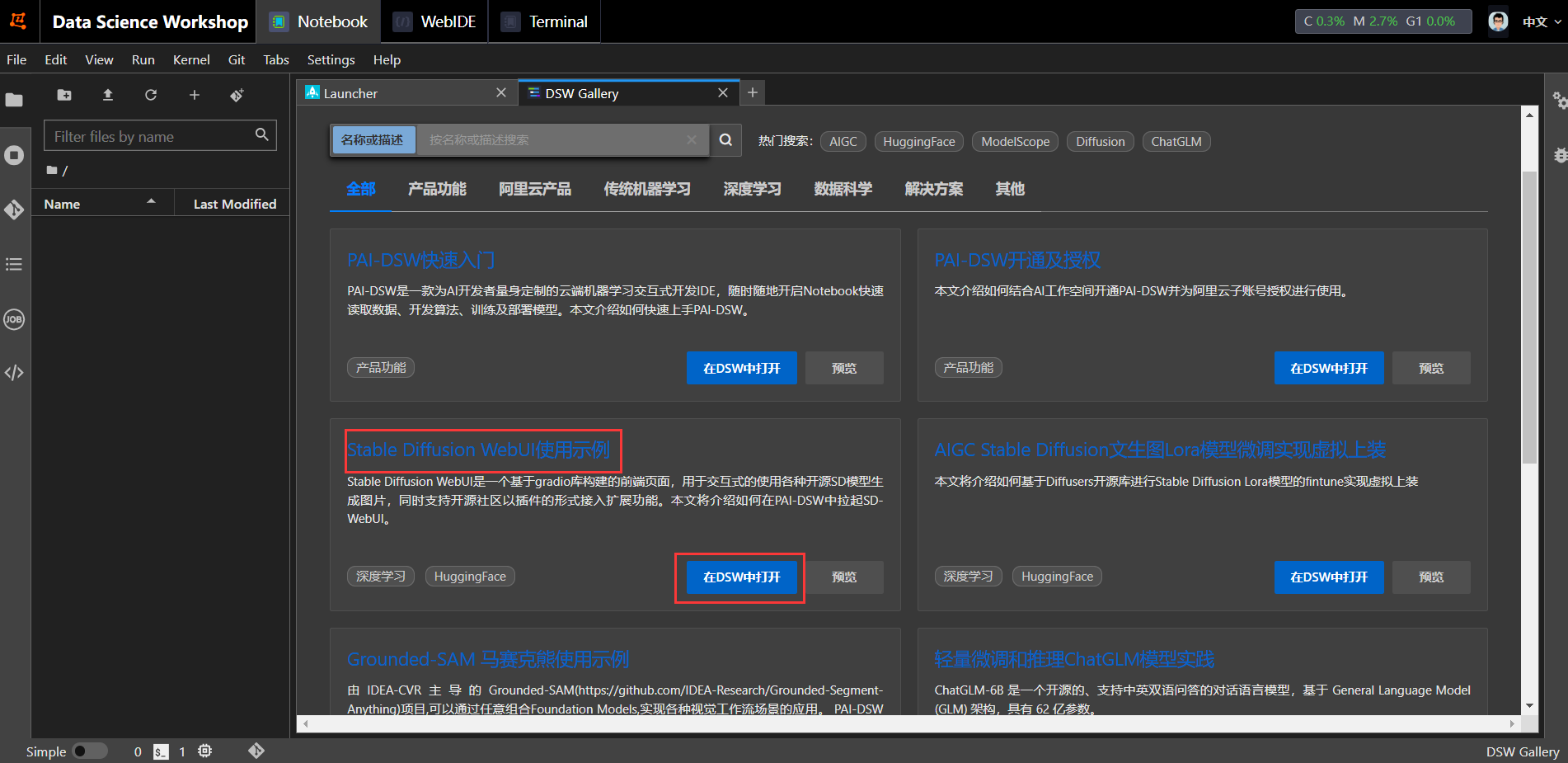Open the 轻量微调和推理ChatGLM模型实践 link
The height and width of the screenshot is (763, 1568).
(x=1074, y=659)
